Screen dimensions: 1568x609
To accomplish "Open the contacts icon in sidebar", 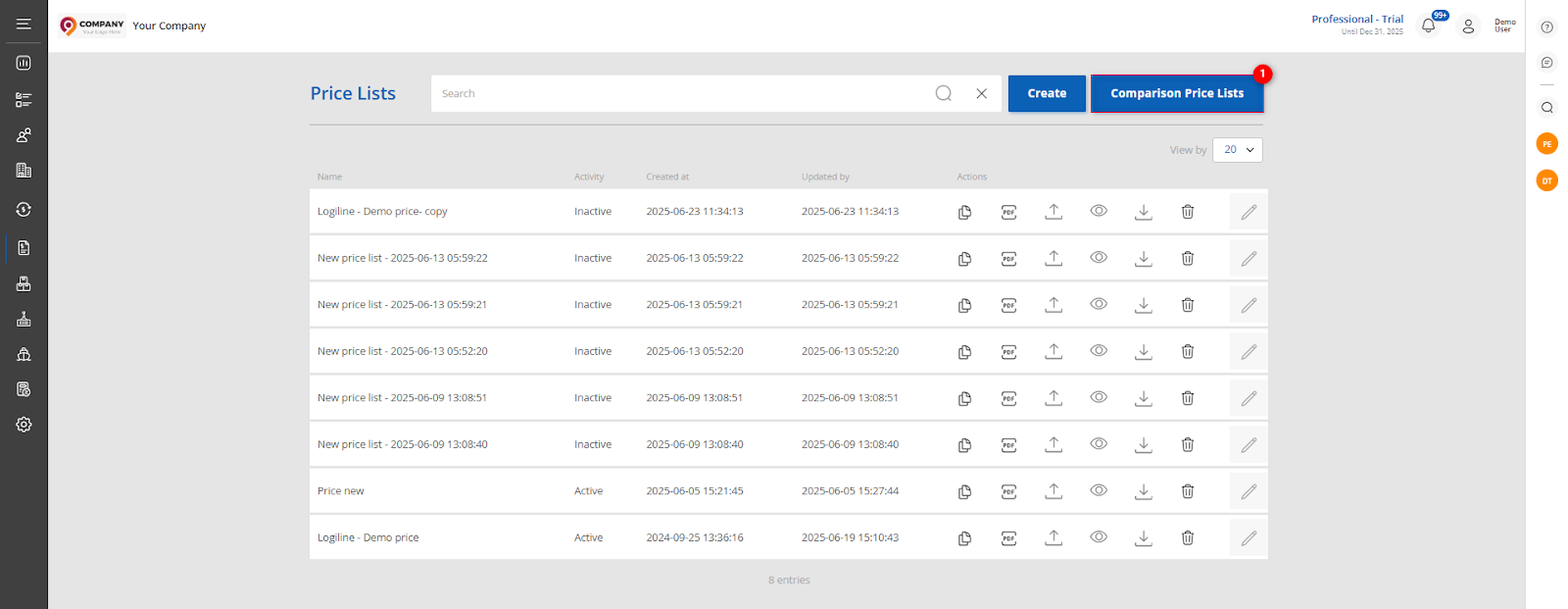I will pos(24,135).
